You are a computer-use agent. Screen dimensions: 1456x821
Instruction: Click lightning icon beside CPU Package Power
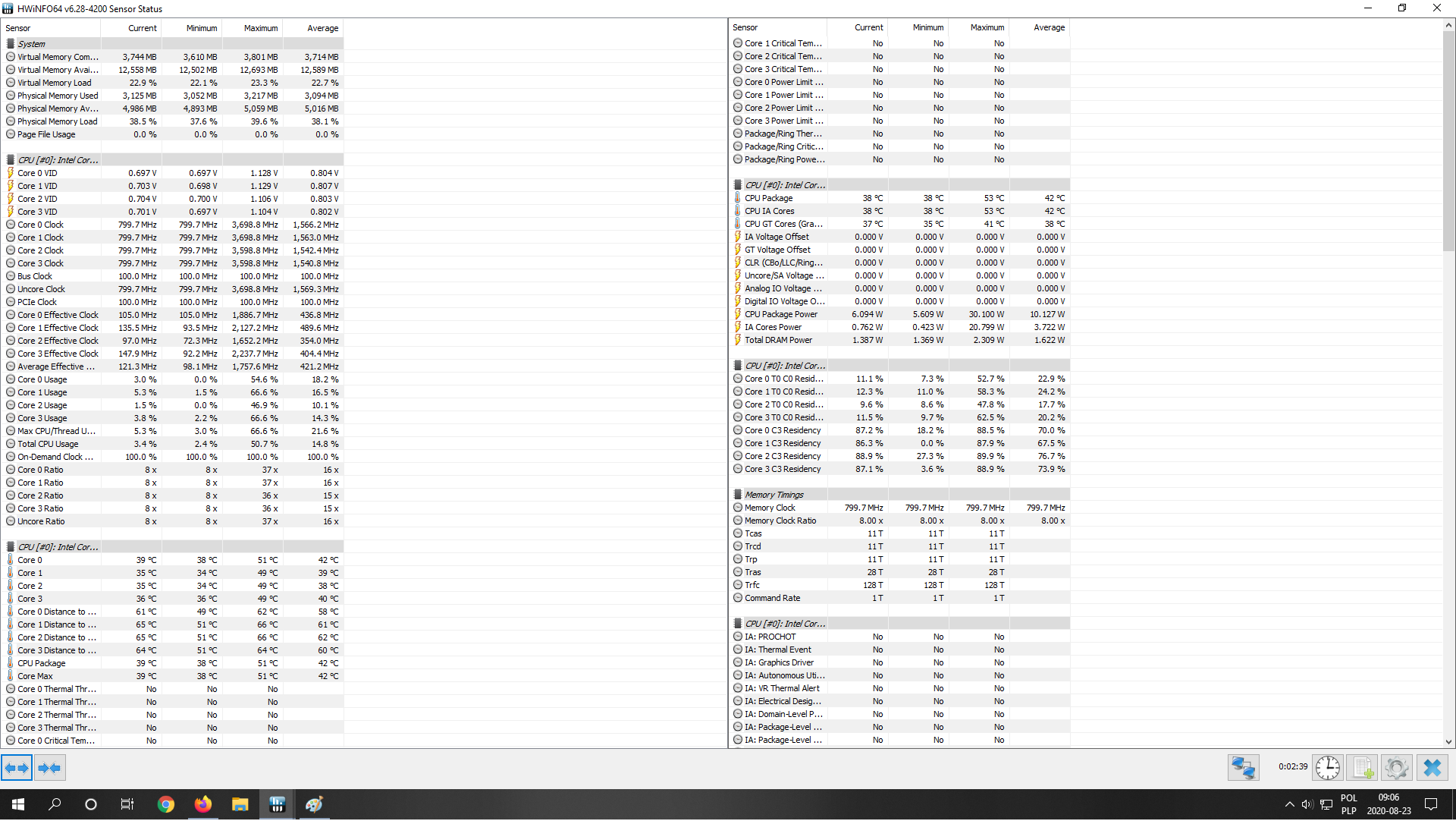(x=737, y=314)
